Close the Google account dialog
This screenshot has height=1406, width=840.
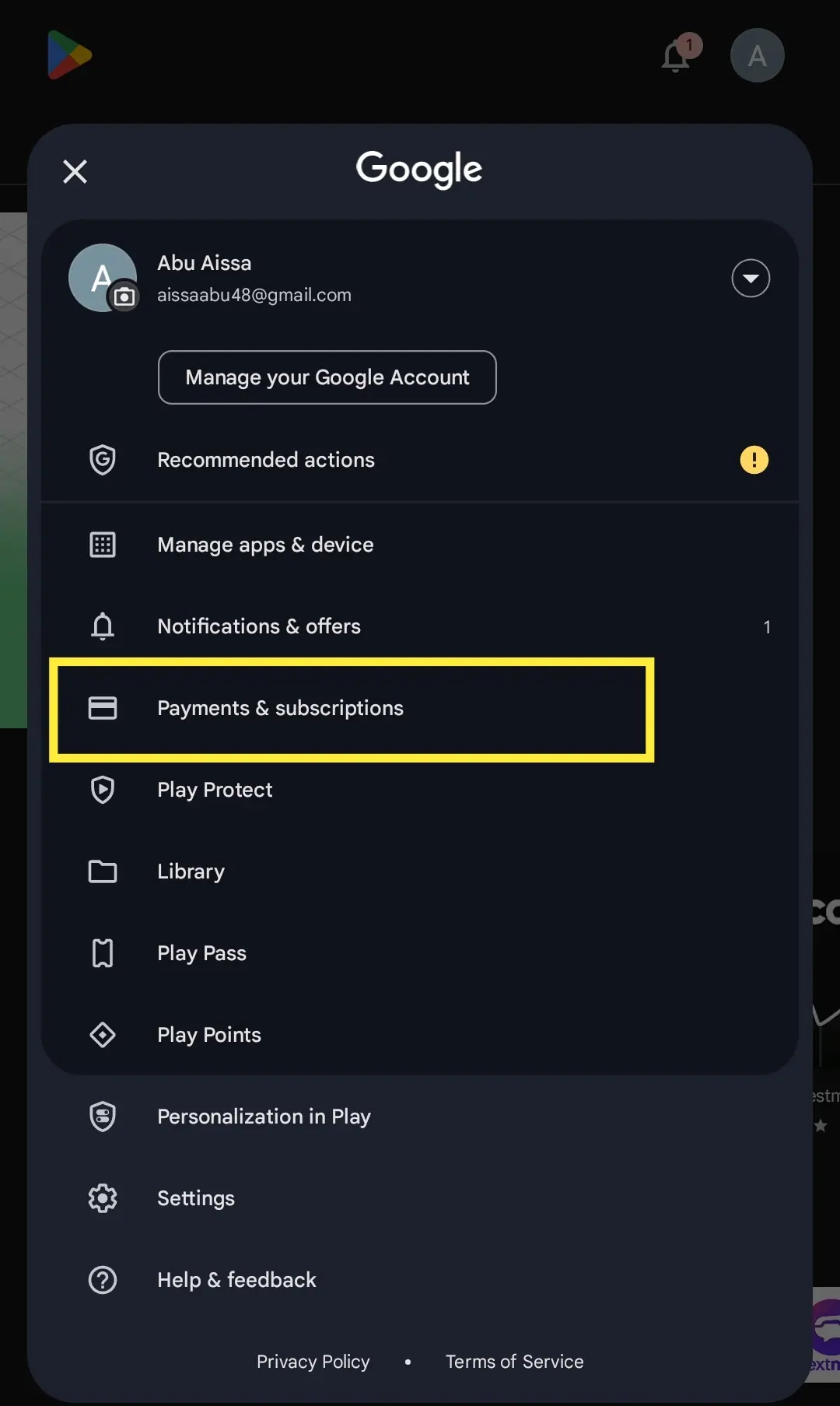coord(75,170)
